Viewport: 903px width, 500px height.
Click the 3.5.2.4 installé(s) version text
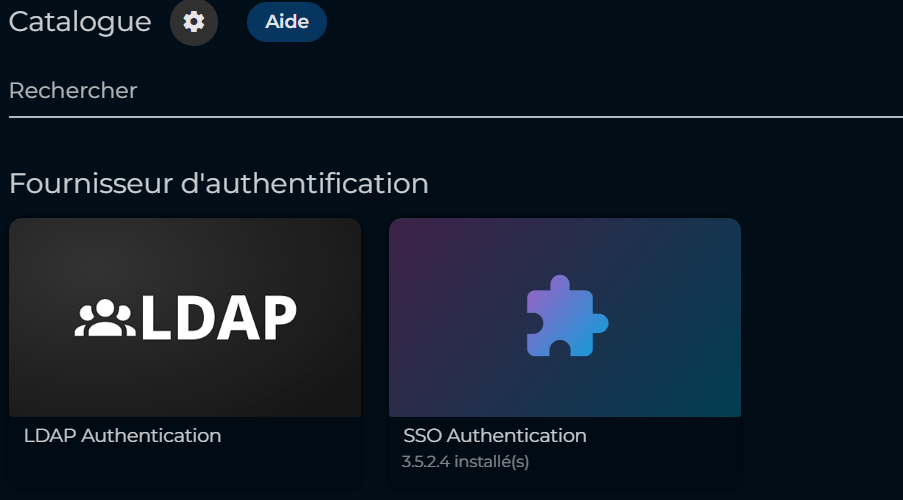(465, 462)
